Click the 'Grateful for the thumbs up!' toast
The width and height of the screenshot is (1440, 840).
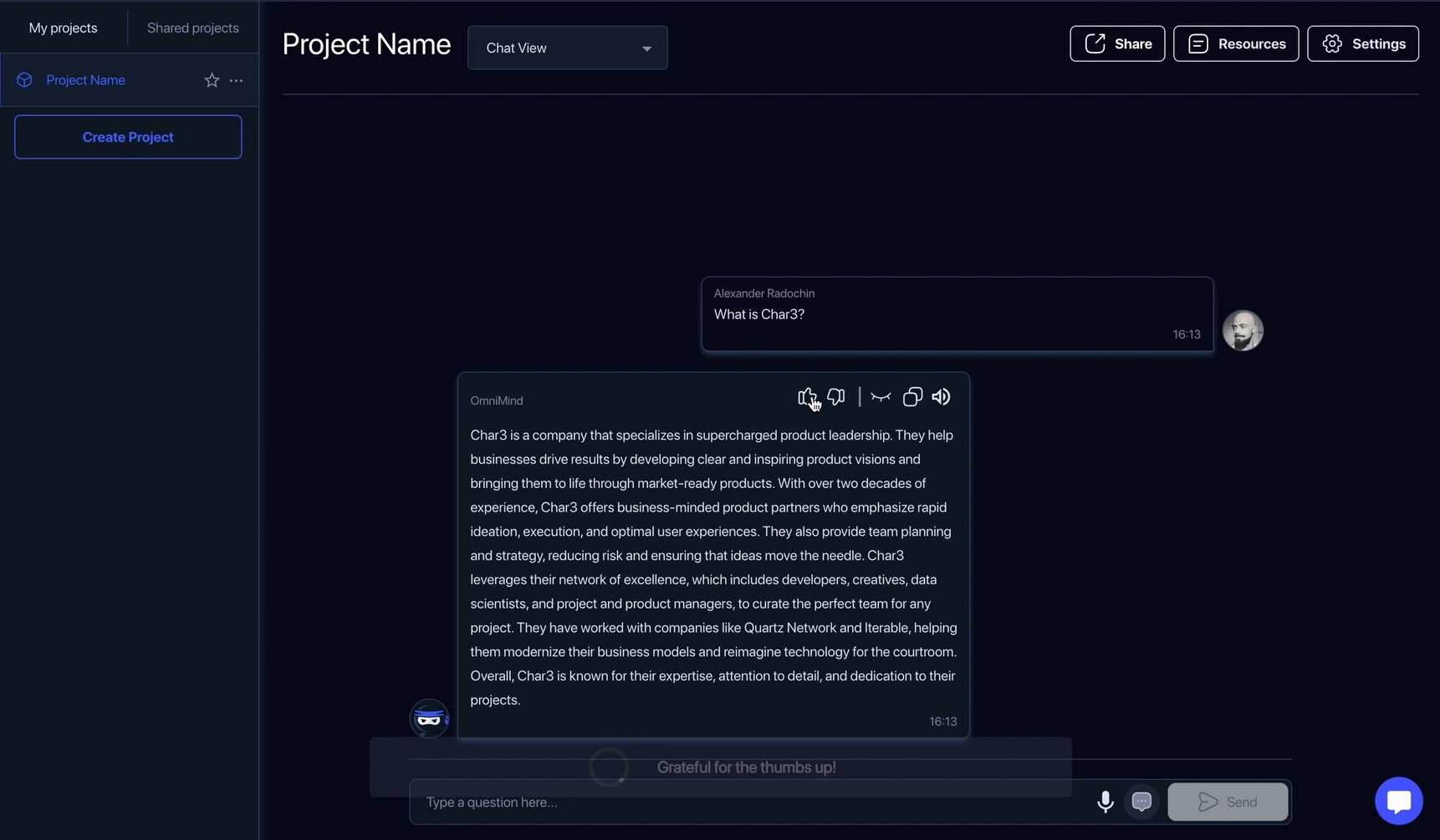pos(721,767)
